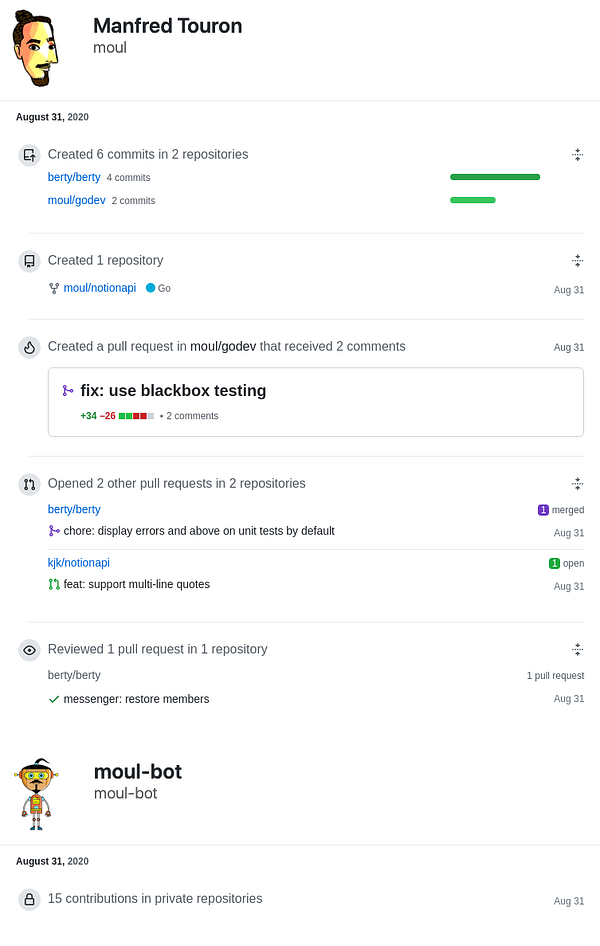Click the flame icon beside Created a pull request

pos(29,347)
